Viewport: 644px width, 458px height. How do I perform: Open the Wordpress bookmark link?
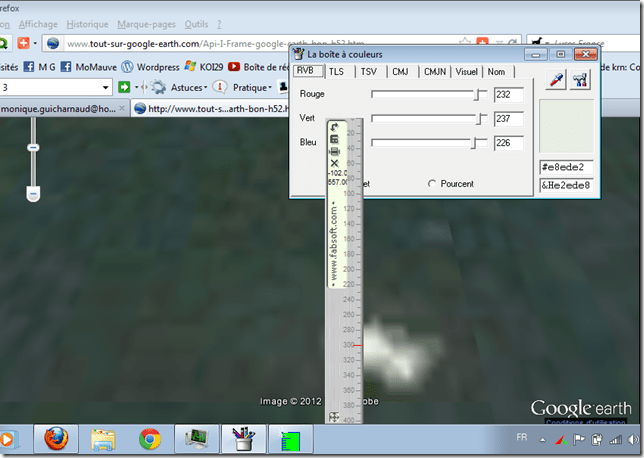[157, 66]
